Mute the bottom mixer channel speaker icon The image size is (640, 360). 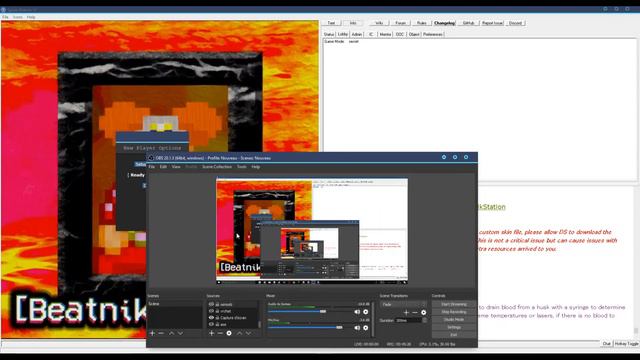[357, 327]
